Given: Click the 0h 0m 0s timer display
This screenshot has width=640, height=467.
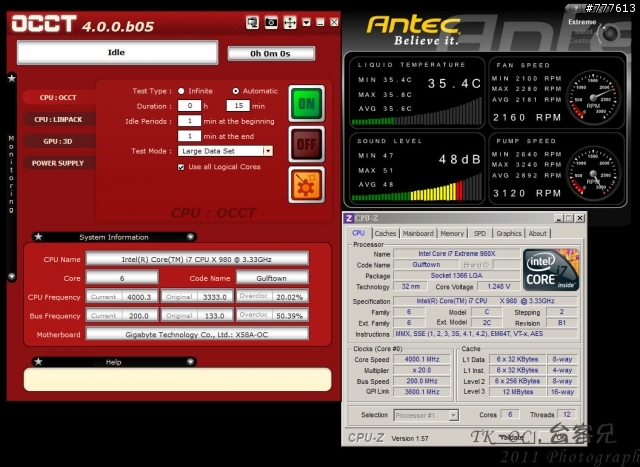Looking at the screenshot, I should click(x=271, y=53).
